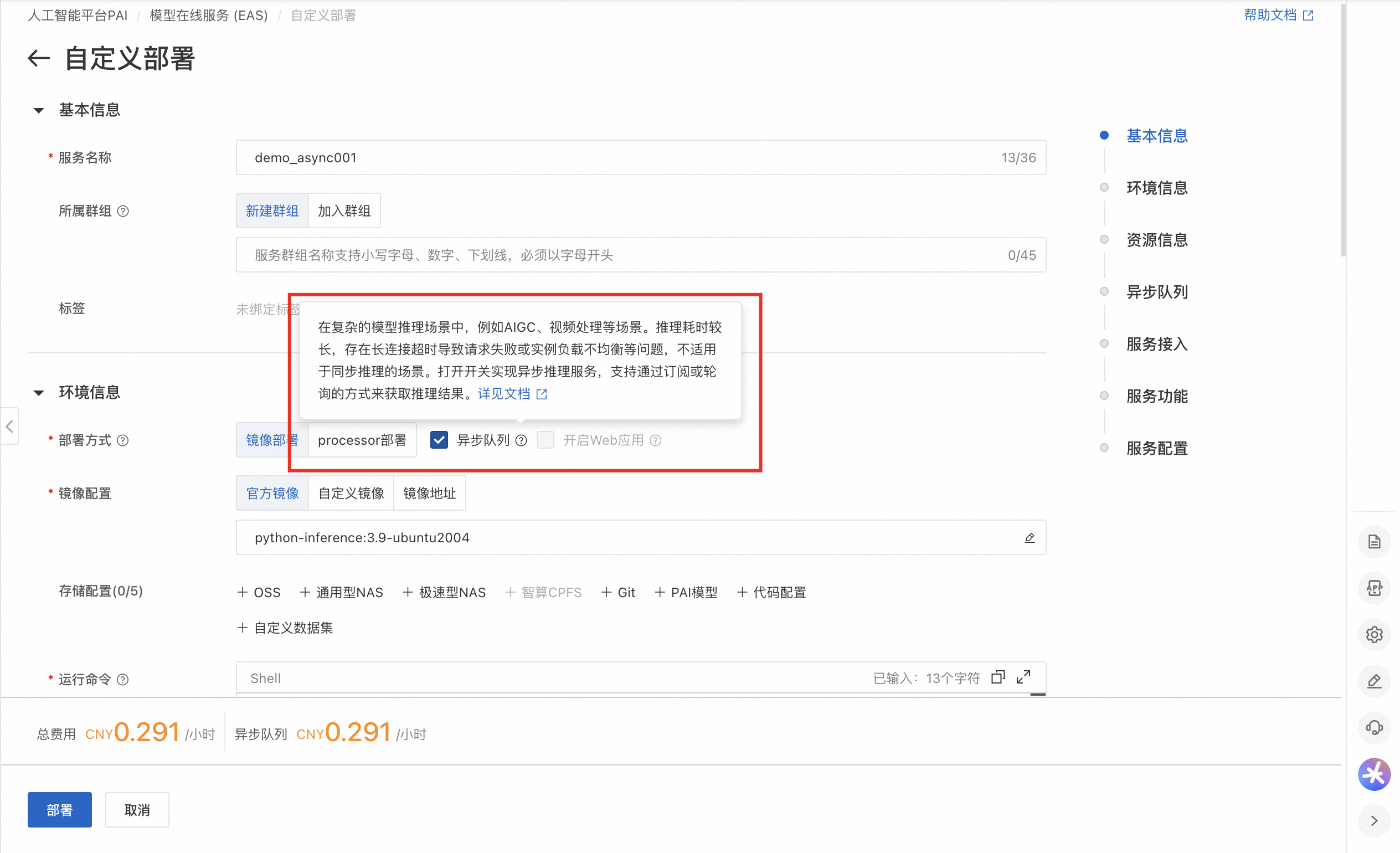Click the Shell run command field

[641, 678]
